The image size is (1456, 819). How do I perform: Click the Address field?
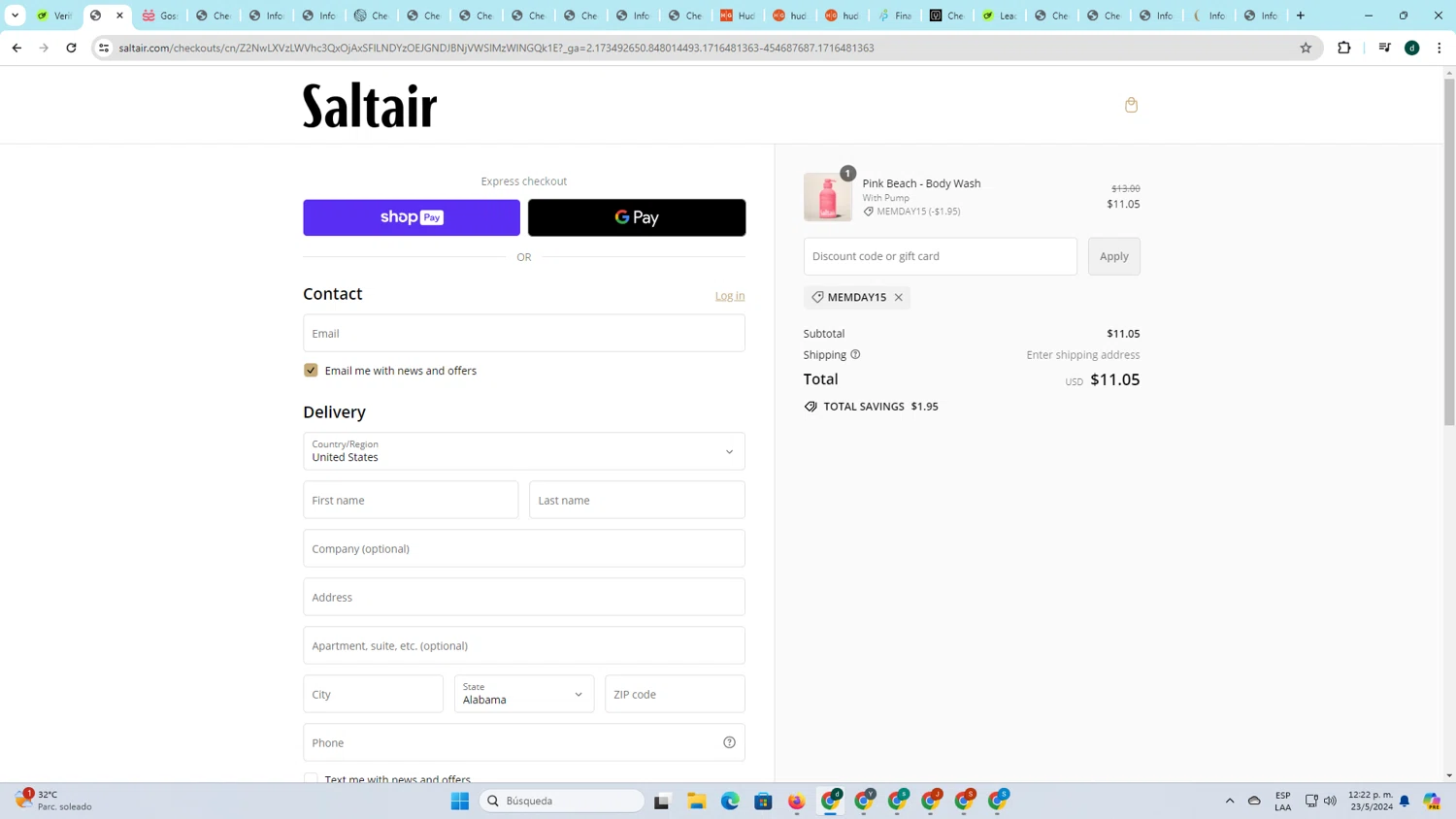pyautogui.click(x=524, y=597)
